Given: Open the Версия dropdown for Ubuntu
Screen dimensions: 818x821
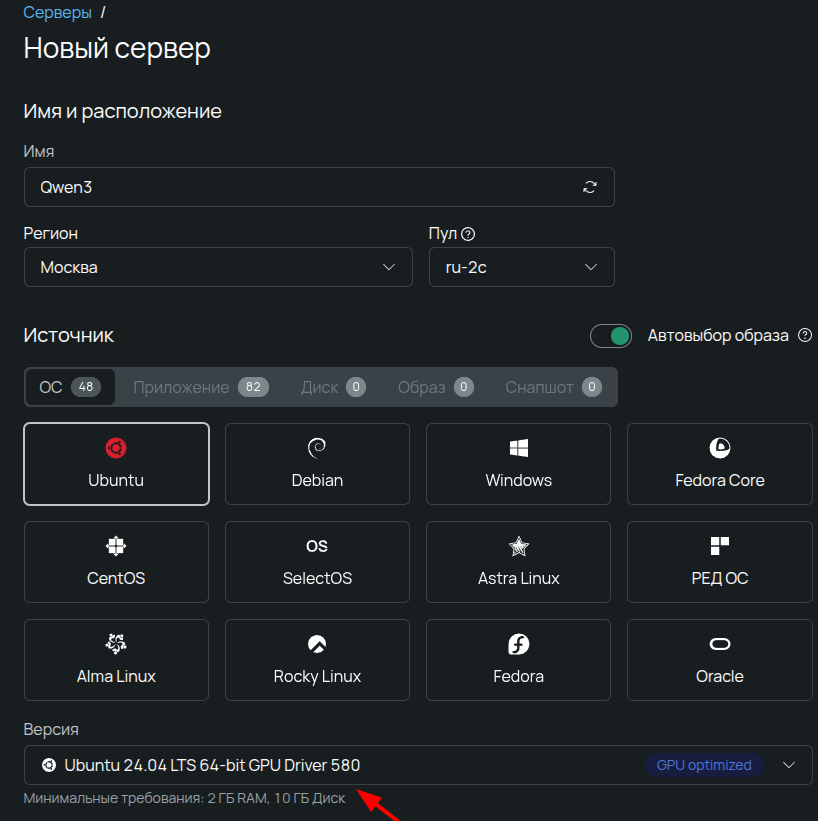Looking at the screenshot, I should (791, 765).
